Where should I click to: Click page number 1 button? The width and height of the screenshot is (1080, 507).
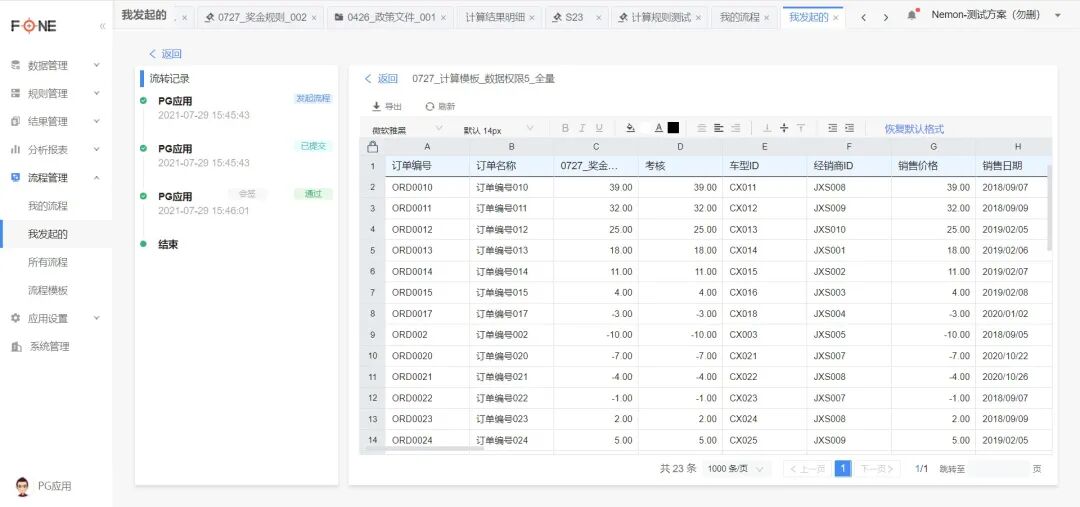(x=842, y=468)
